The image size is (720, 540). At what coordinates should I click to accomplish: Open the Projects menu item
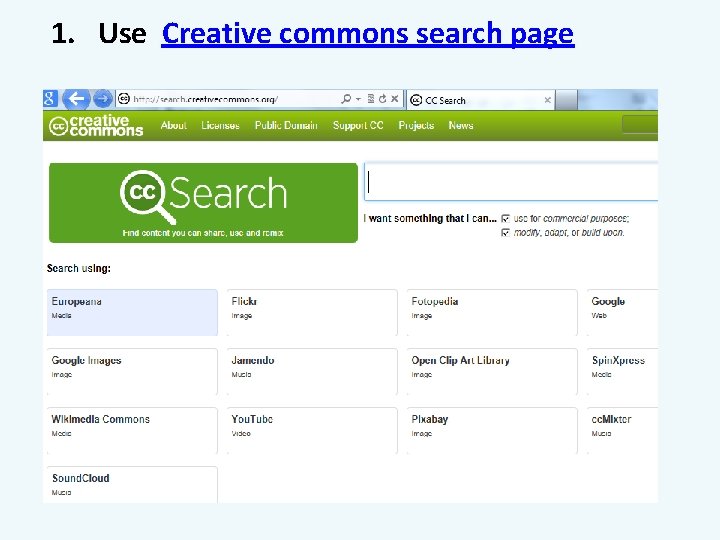pos(416,125)
